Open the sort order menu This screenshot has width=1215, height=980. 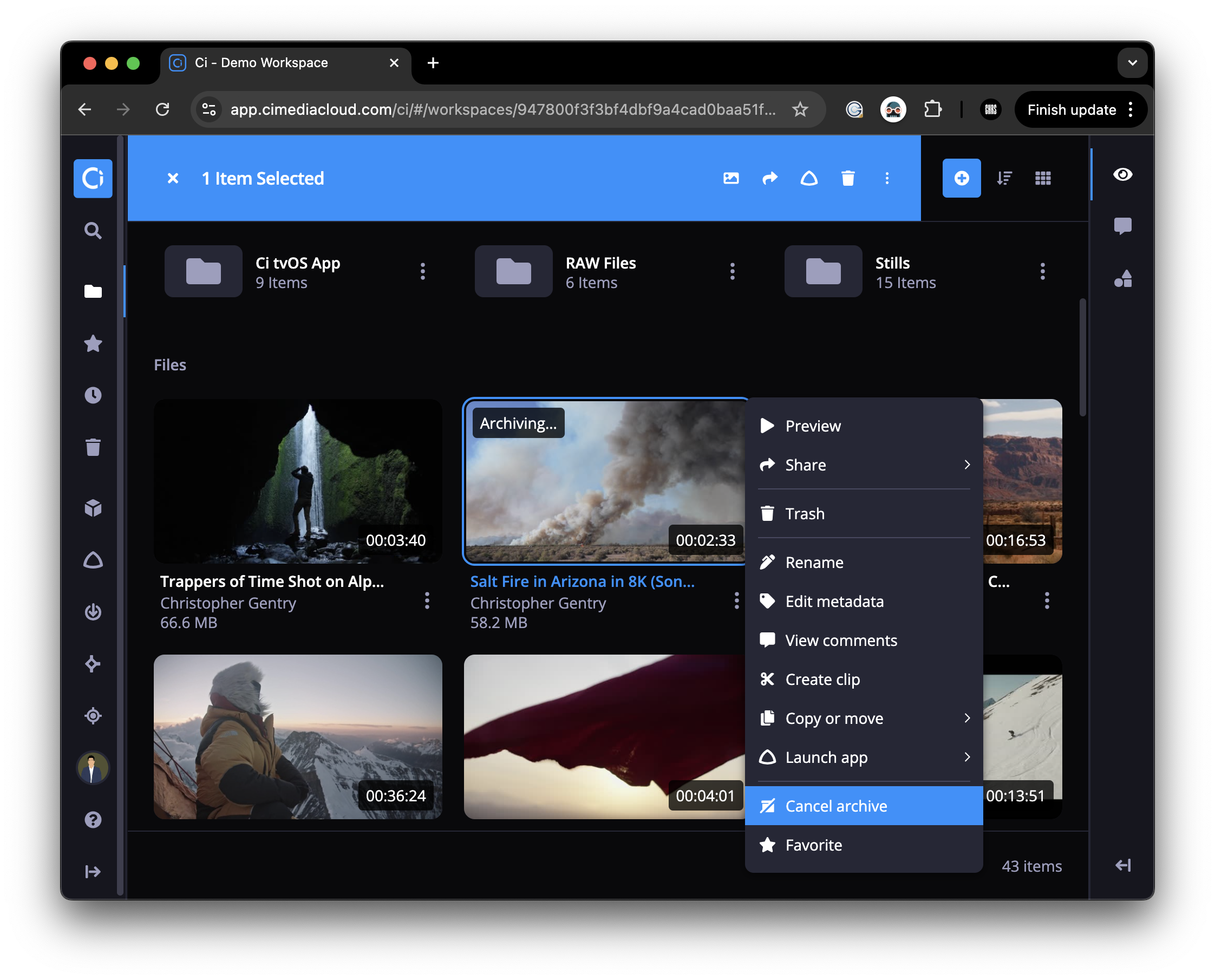(x=1004, y=178)
